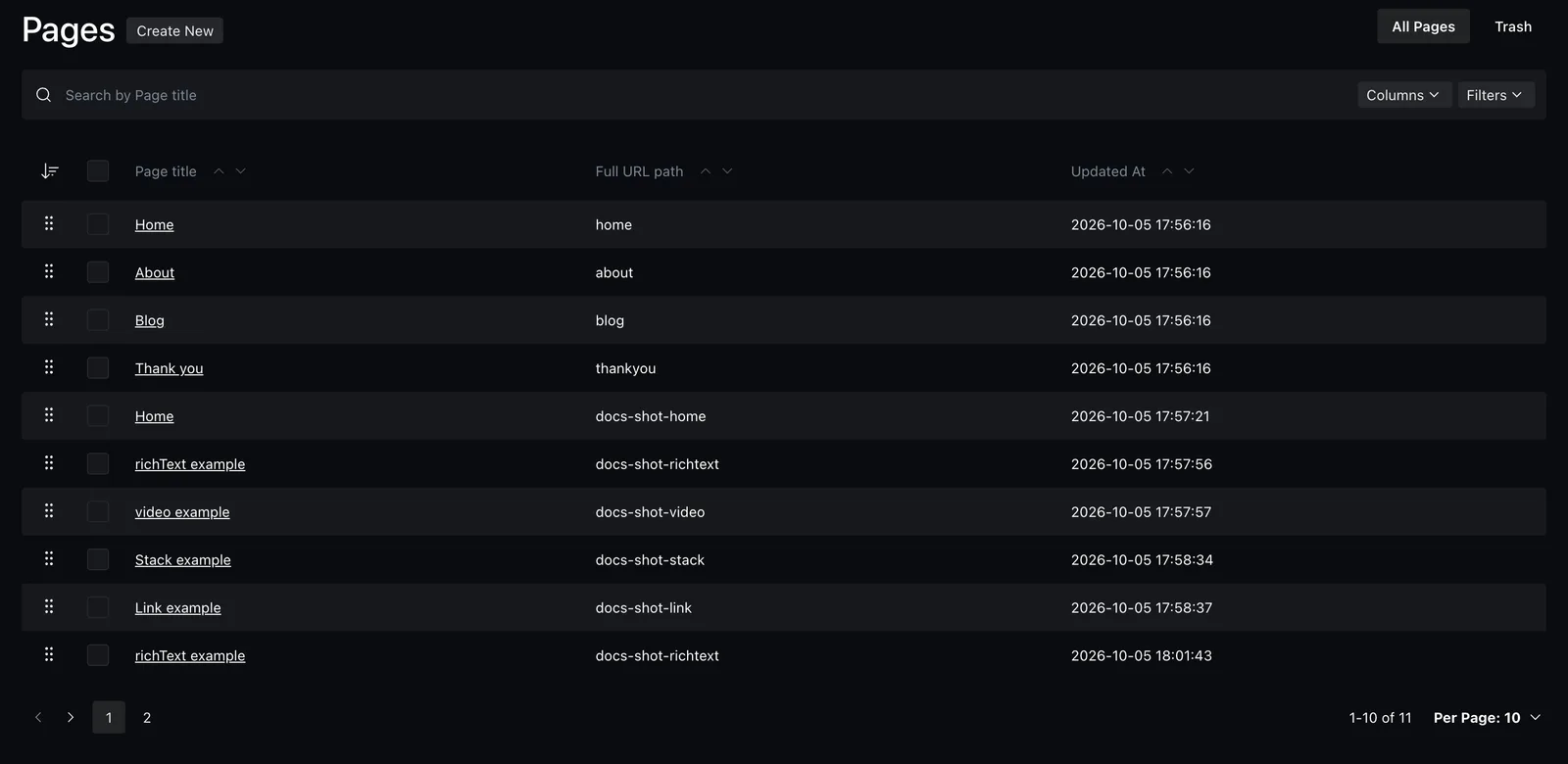Image resolution: width=1568 pixels, height=764 pixels.
Task: Click drag handle of docs-shot-link row
Action: pyautogui.click(x=49, y=607)
